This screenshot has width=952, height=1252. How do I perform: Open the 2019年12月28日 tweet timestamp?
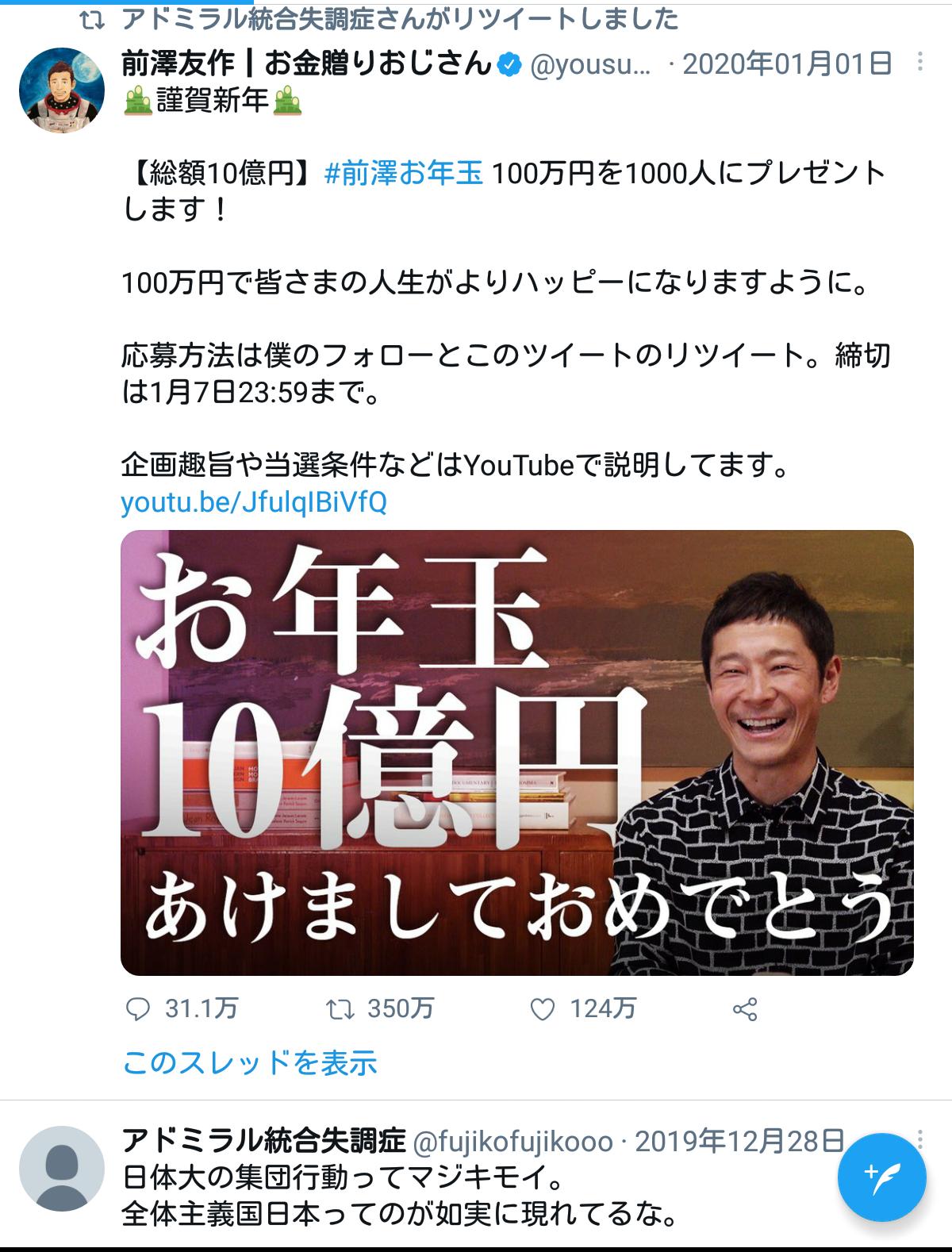point(739,1141)
